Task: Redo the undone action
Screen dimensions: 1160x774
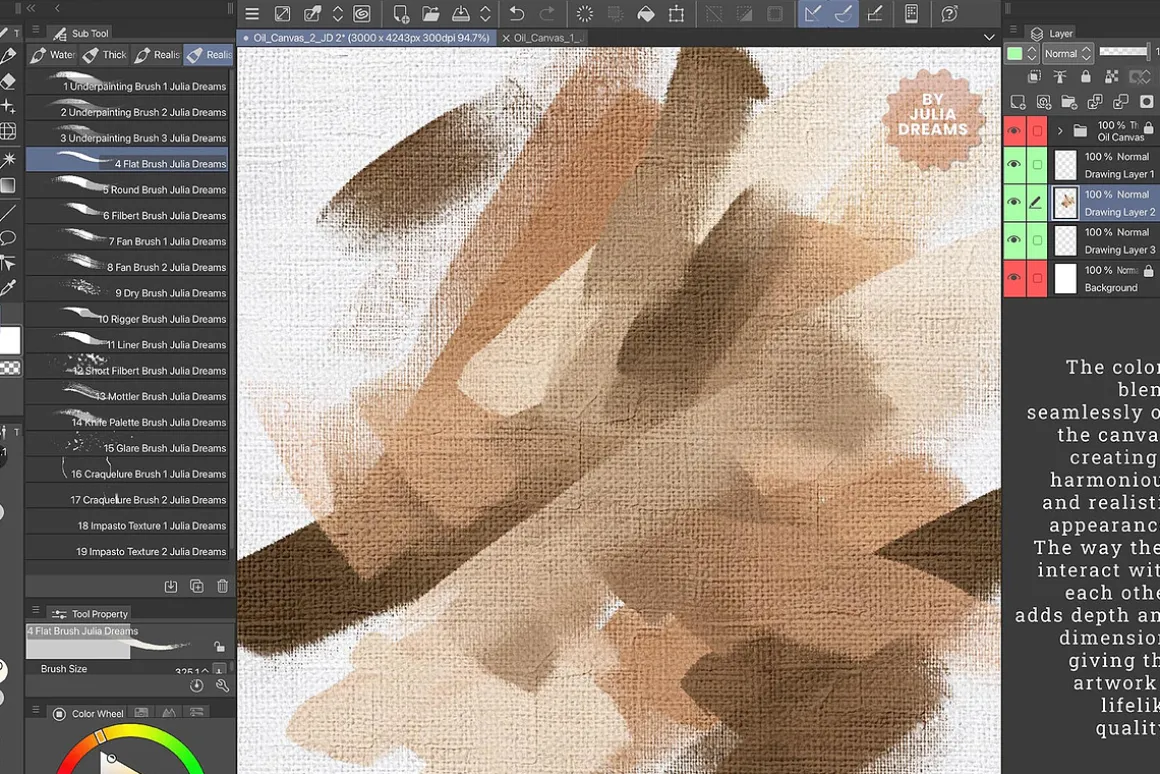Action: (x=547, y=14)
